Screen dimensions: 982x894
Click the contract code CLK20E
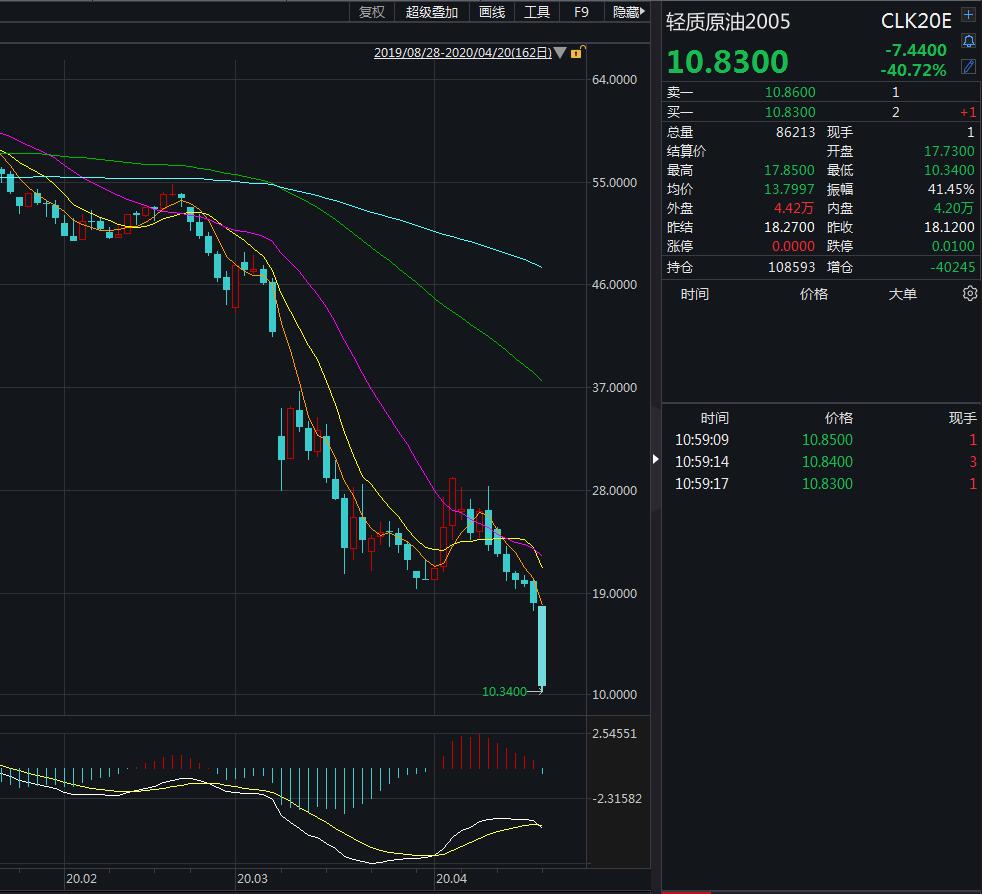916,21
